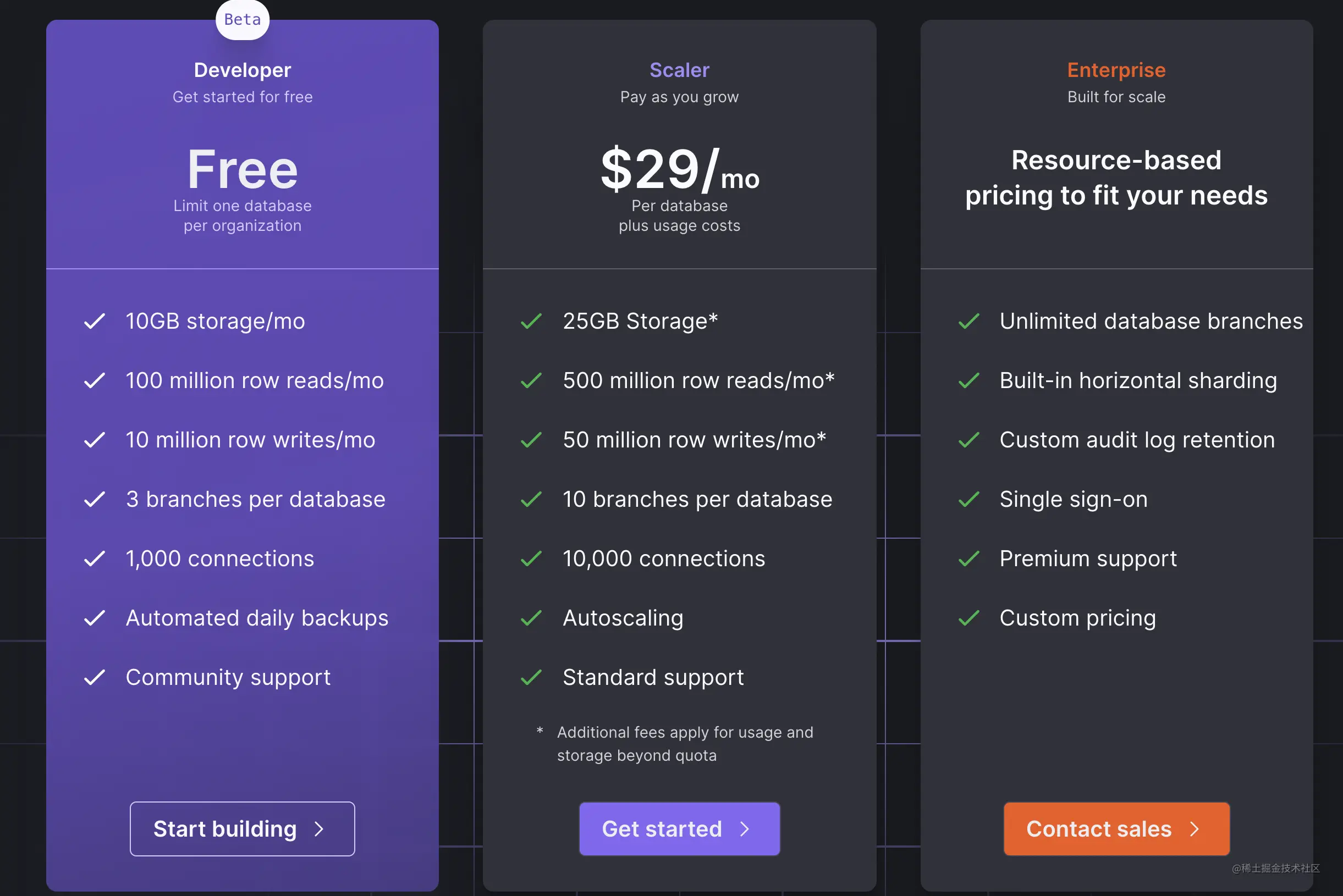The height and width of the screenshot is (896, 1343).
Task: Click the Developer plan title
Action: pos(243,70)
